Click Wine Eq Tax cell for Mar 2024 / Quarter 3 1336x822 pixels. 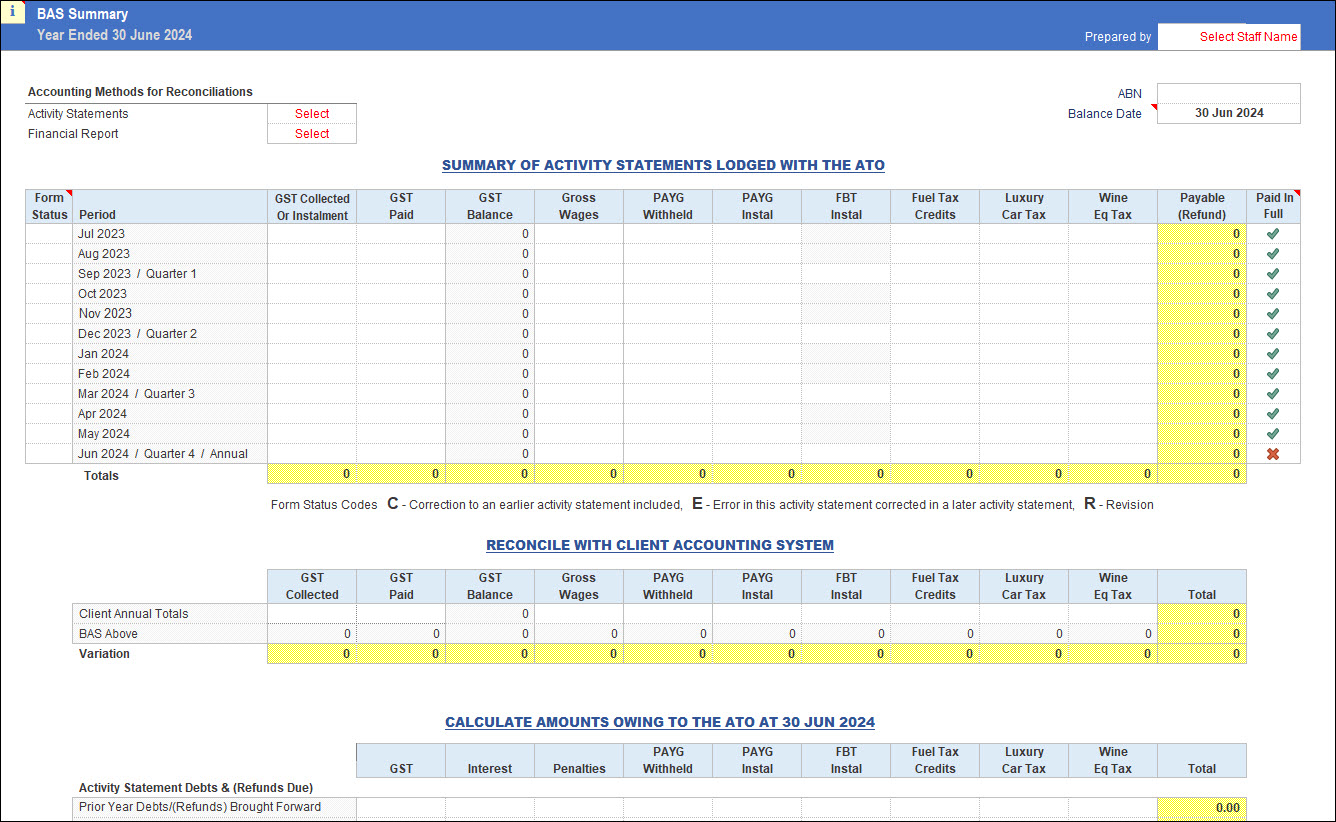(x=1113, y=393)
